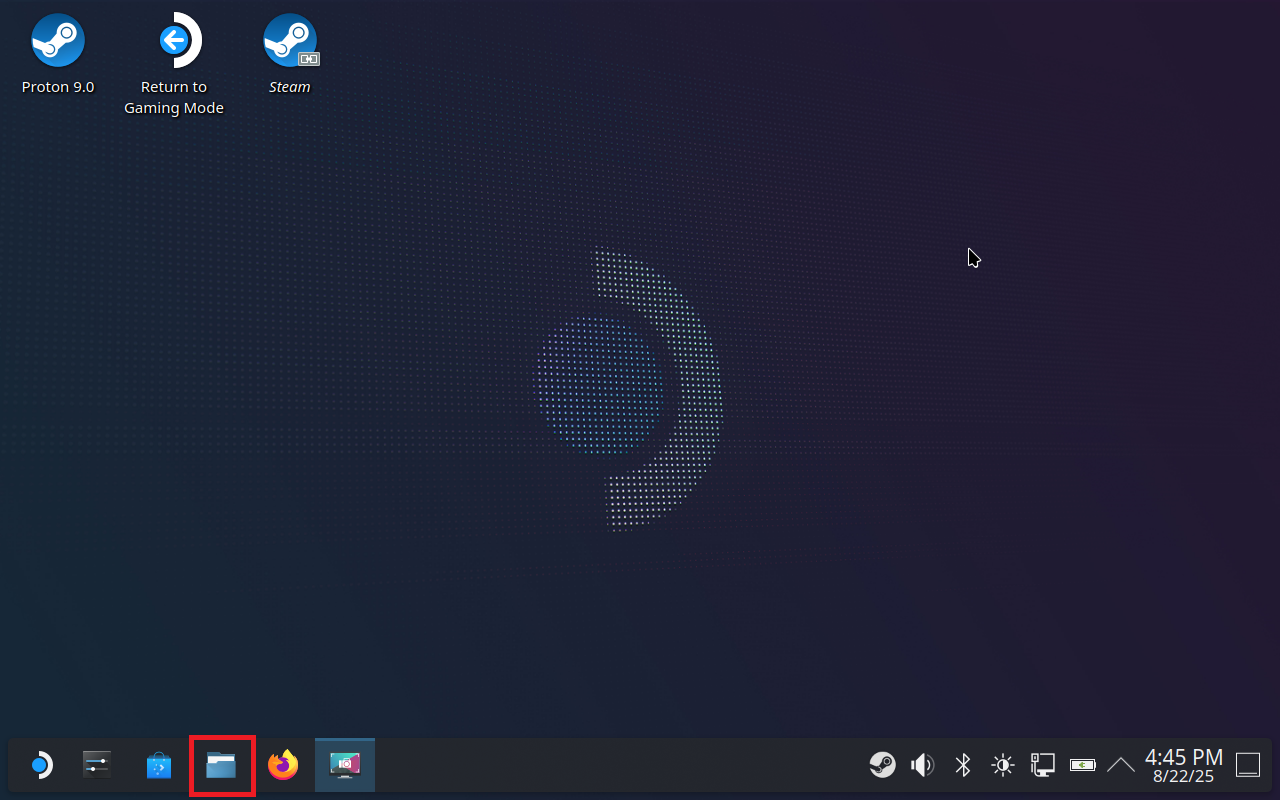
Task: Click the 8/22/25 date display
Action: 1184,776
